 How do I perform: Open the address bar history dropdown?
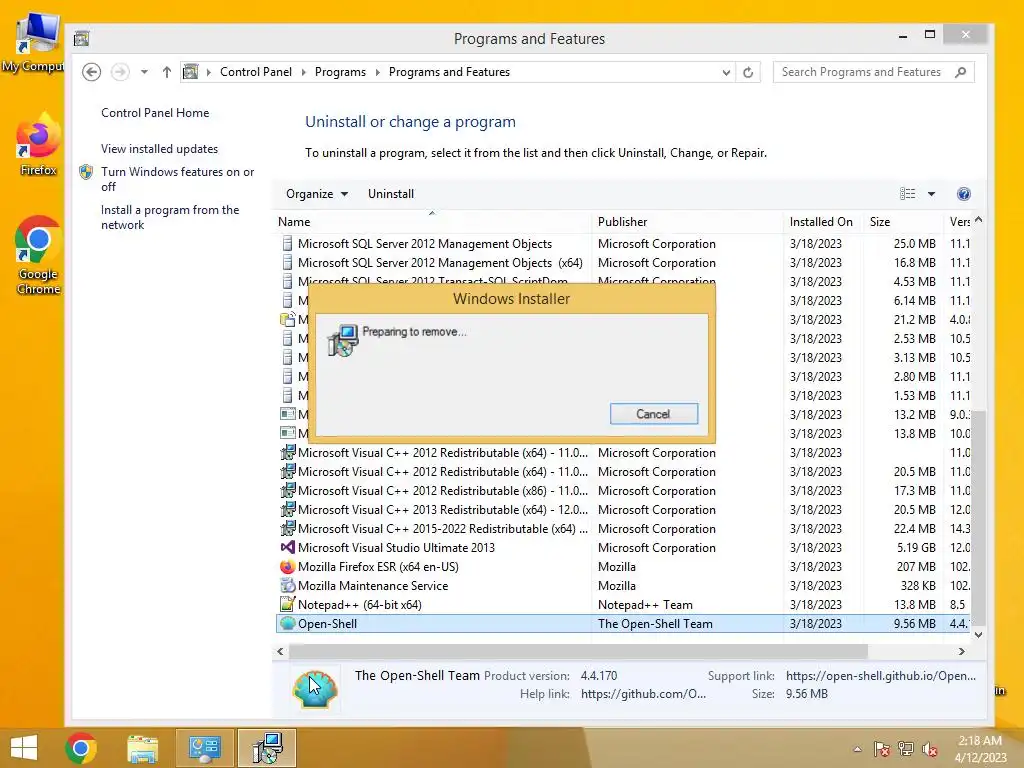pyautogui.click(x=726, y=72)
